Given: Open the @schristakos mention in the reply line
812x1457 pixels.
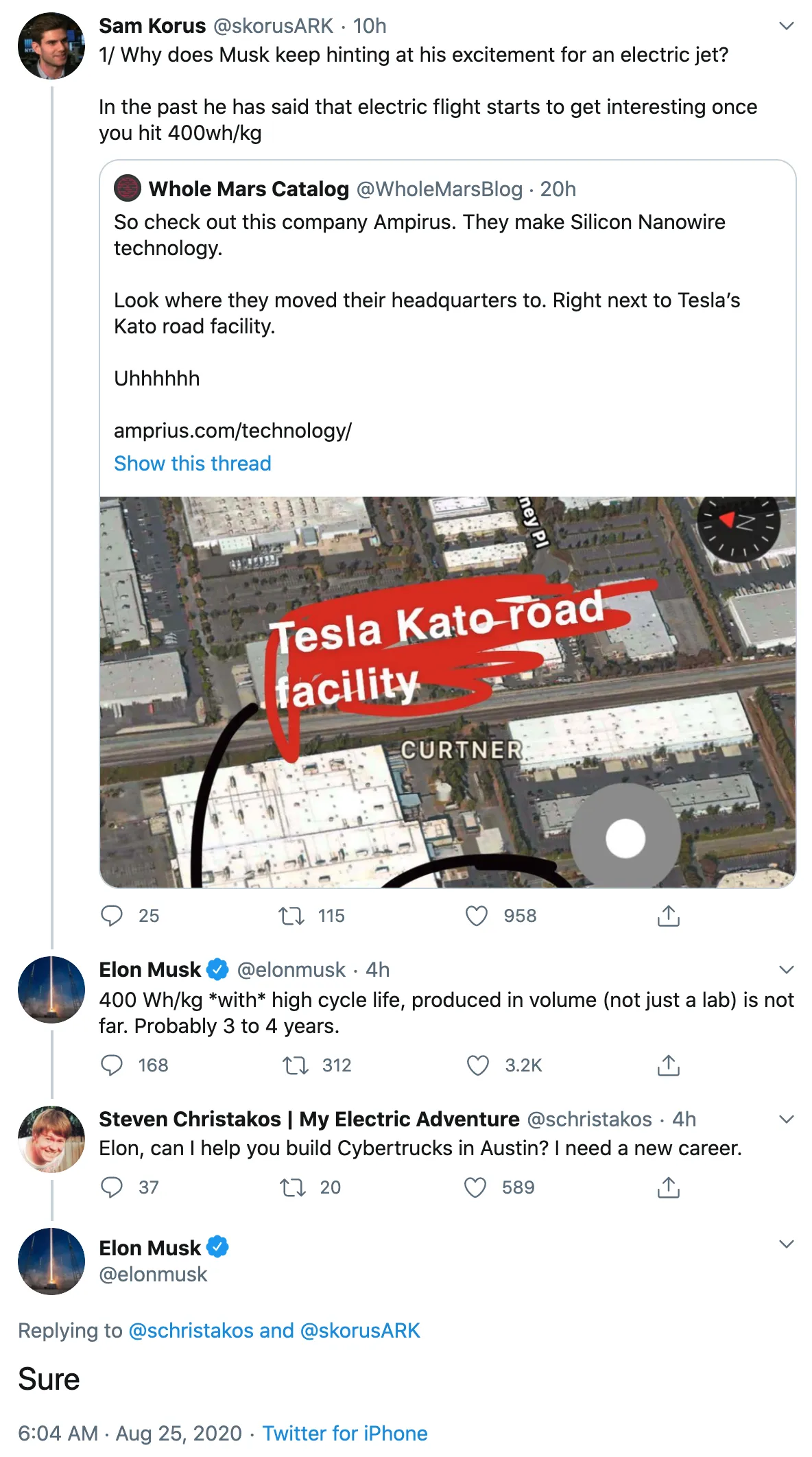Looking at the screenshot, I should click(x=191, y=1330).
